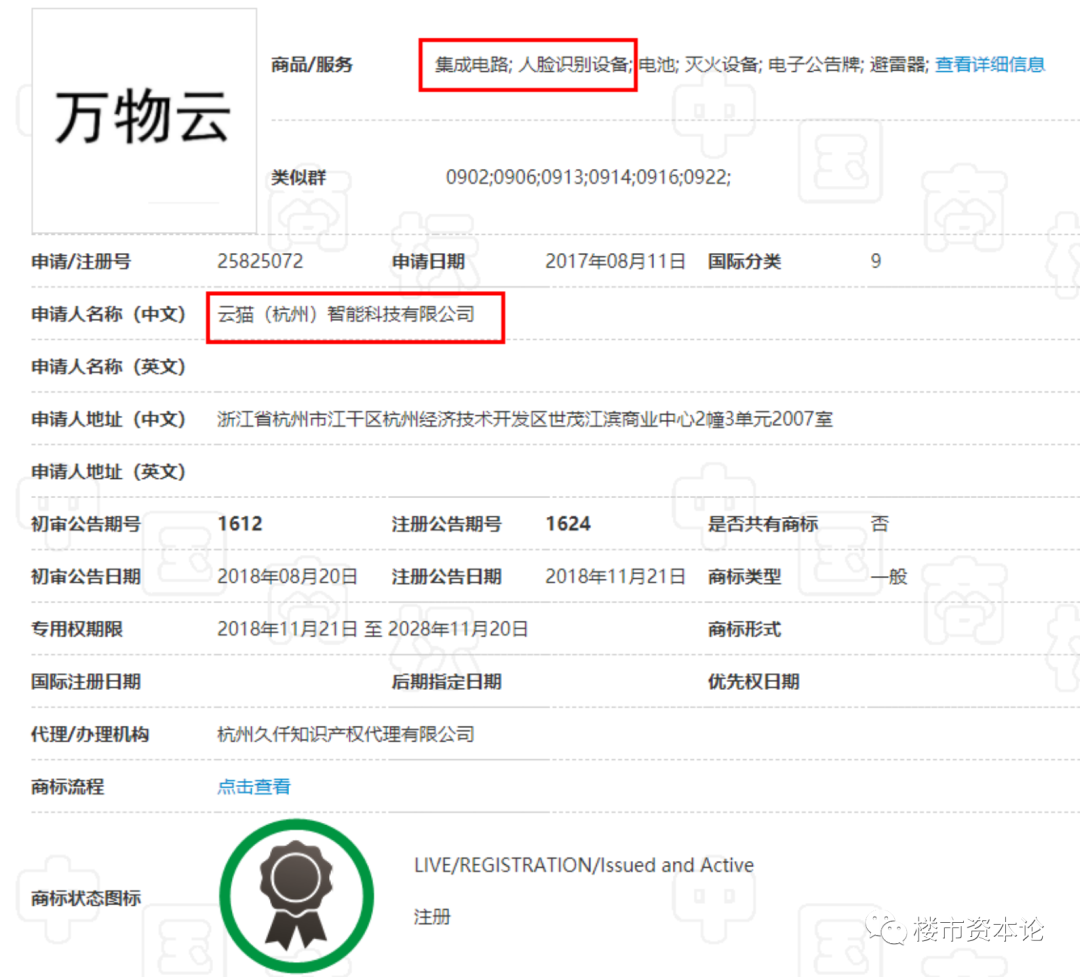
Task: Click the green registered status badge icon
Action: point(296,896)
